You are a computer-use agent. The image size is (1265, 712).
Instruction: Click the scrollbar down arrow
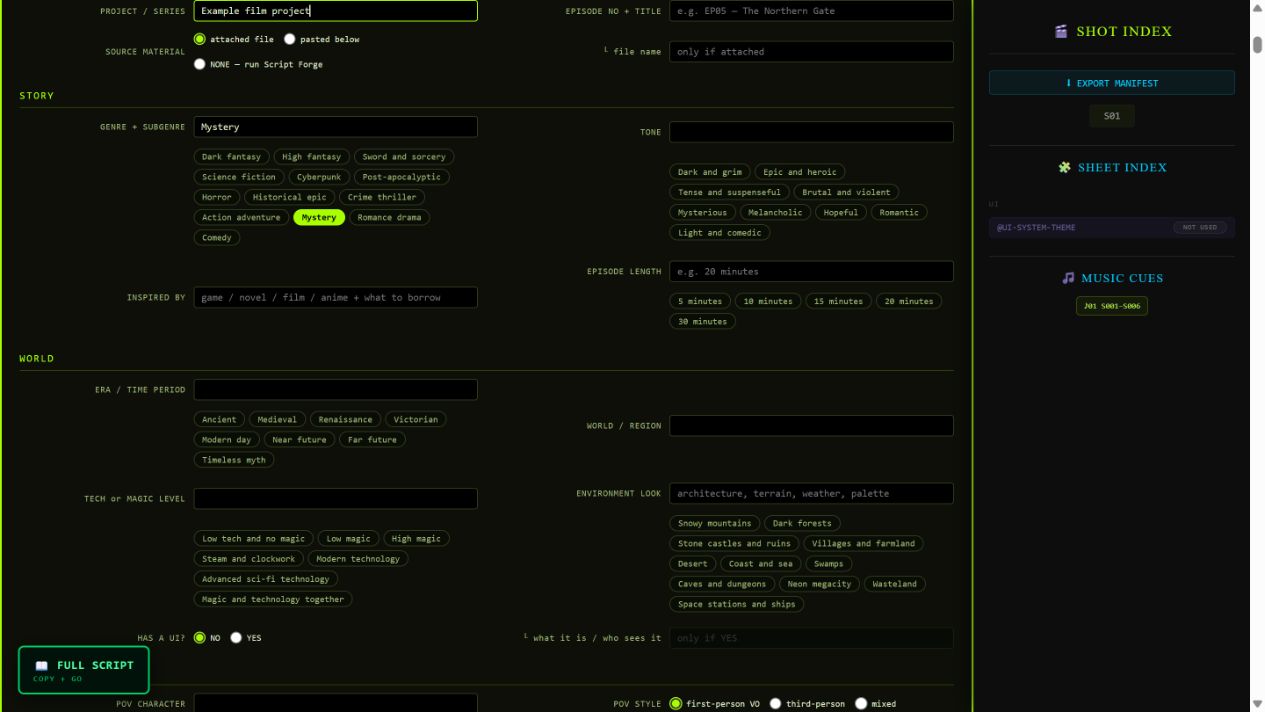coord(1257,704)
